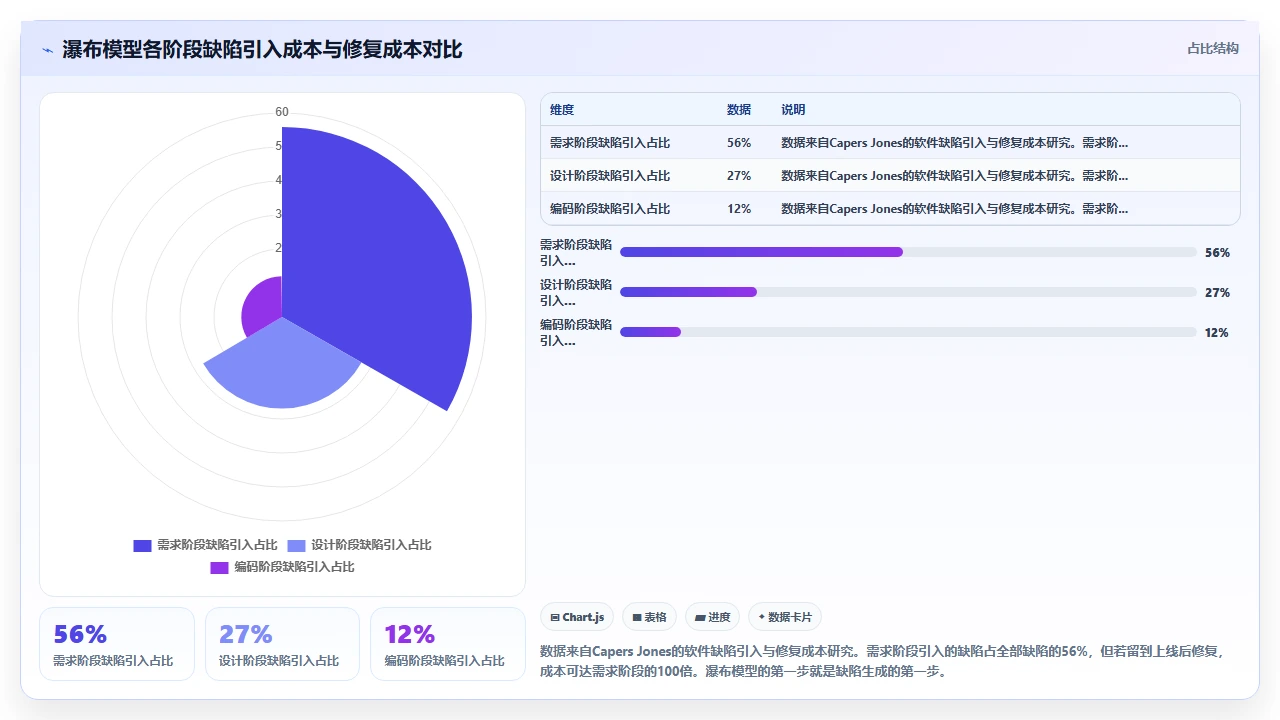
Task: Open the 12% 编码阶段 data card
Action: 448,644
